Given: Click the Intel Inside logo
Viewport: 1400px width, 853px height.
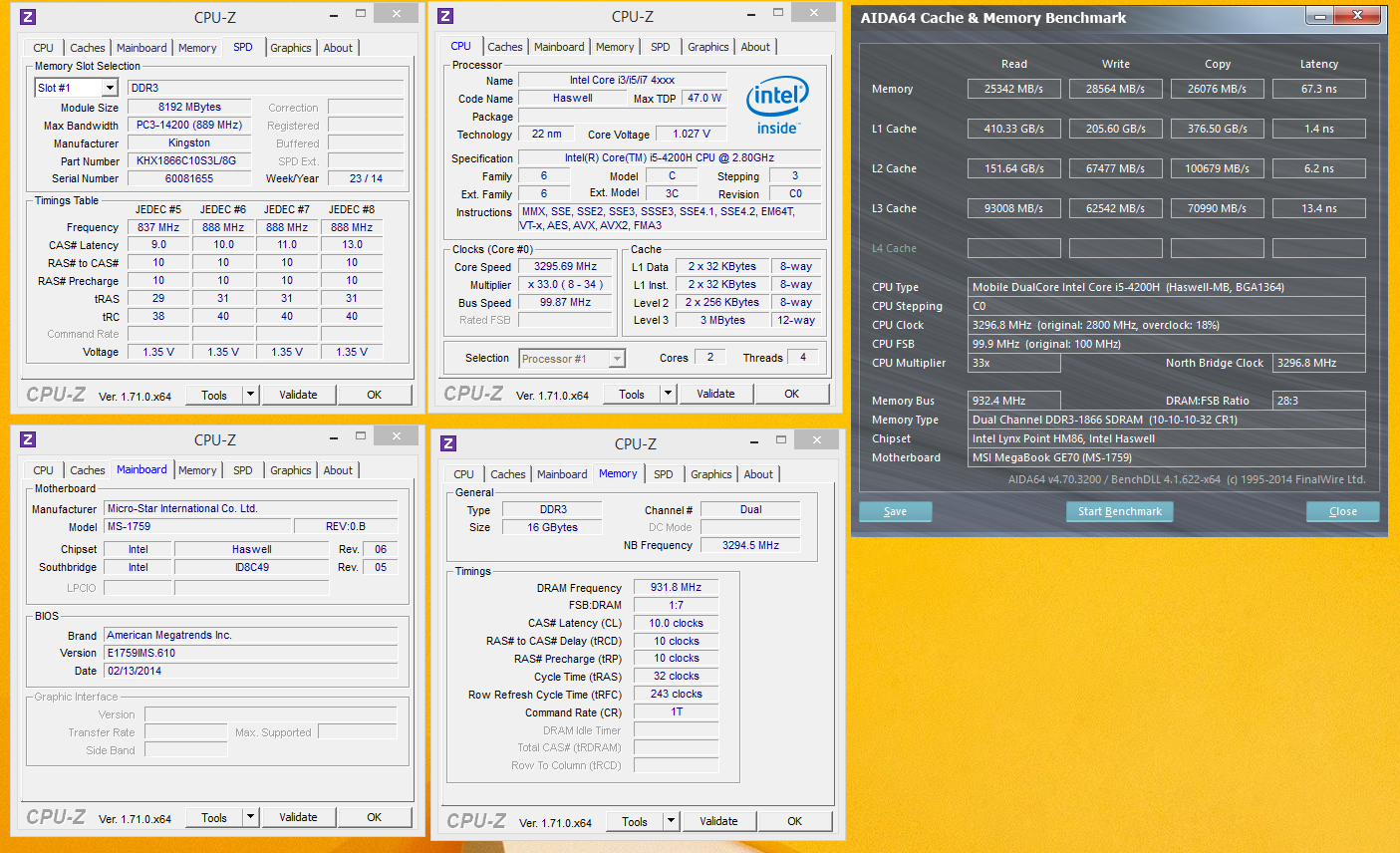Looking at the screenshot, I should (x=776, y=106).
